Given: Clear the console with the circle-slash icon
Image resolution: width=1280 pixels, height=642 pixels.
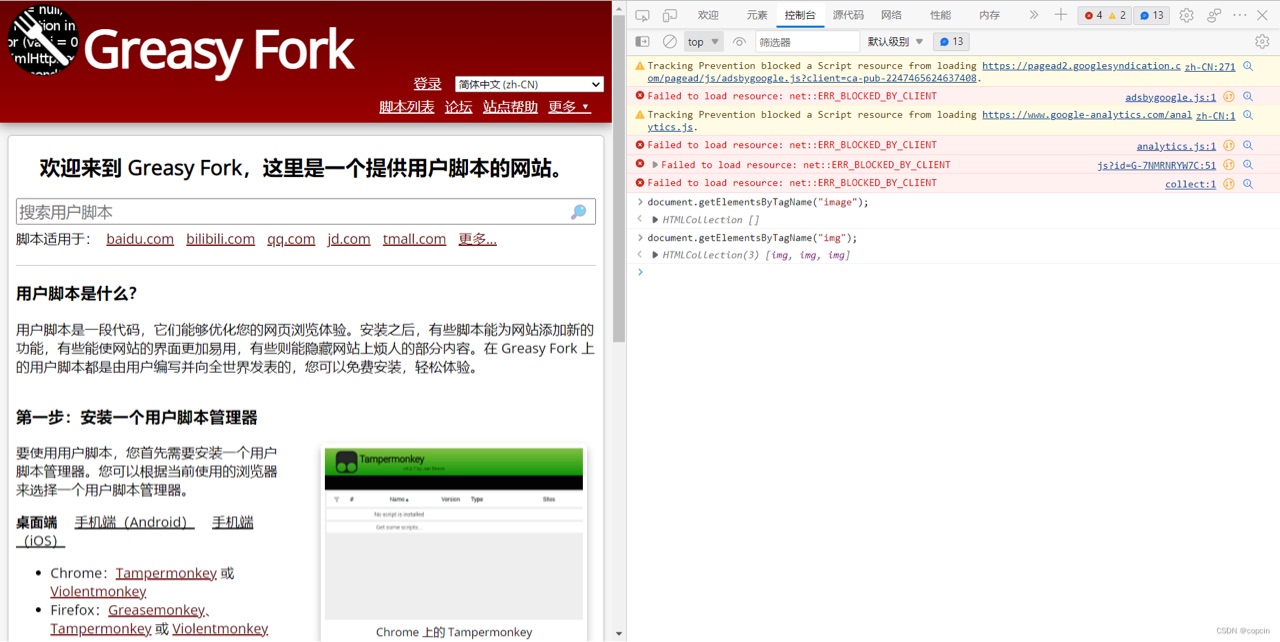Looking at the screenshot, I should coord(669,42).
